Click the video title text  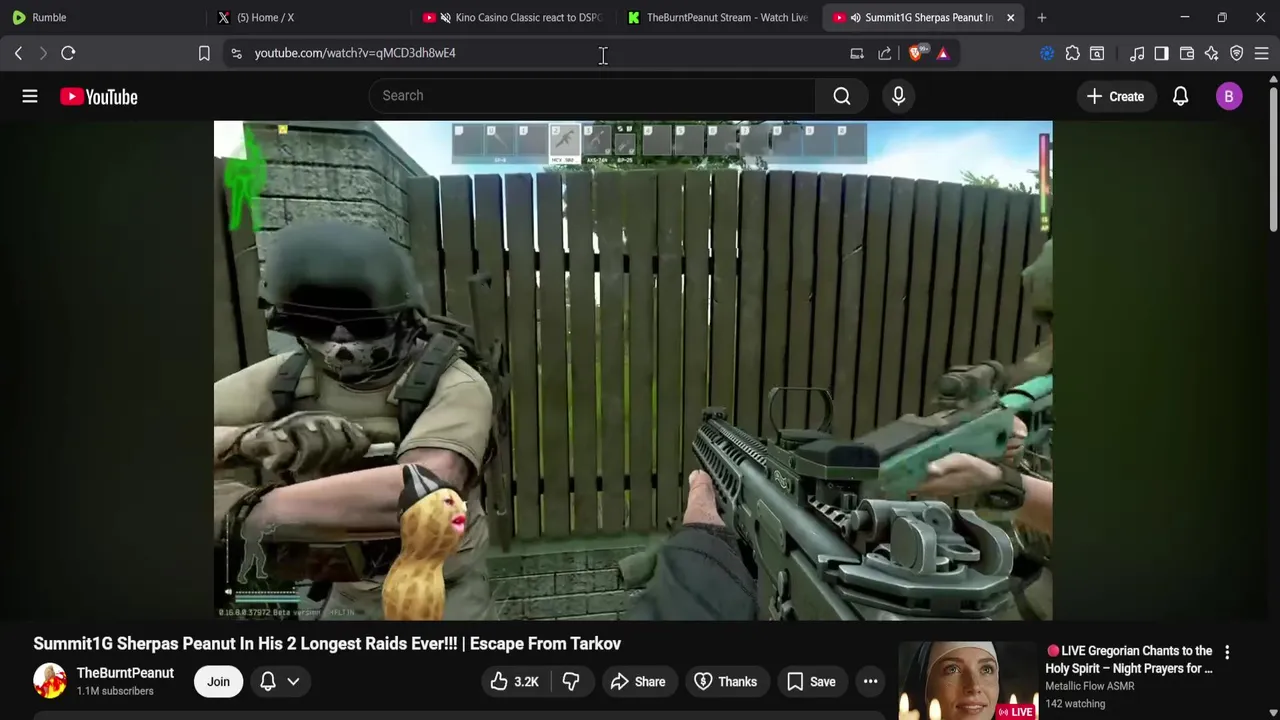pyautogui.click(x=327, y=644)
